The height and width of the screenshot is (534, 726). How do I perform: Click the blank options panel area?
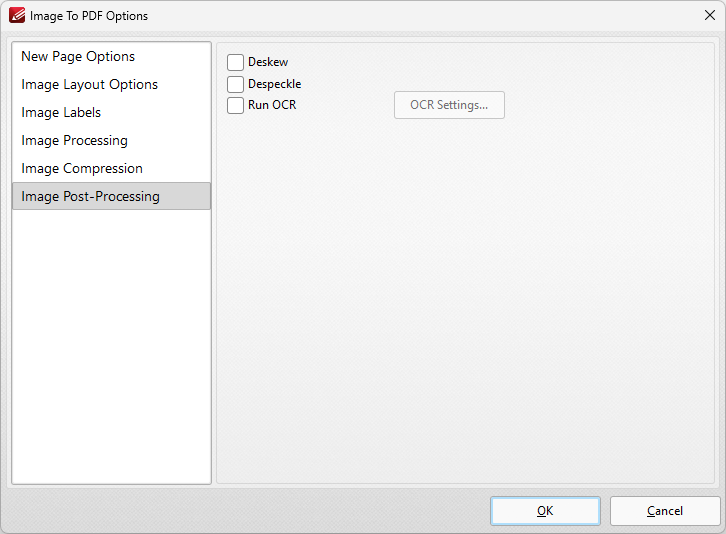pos(465,301)
